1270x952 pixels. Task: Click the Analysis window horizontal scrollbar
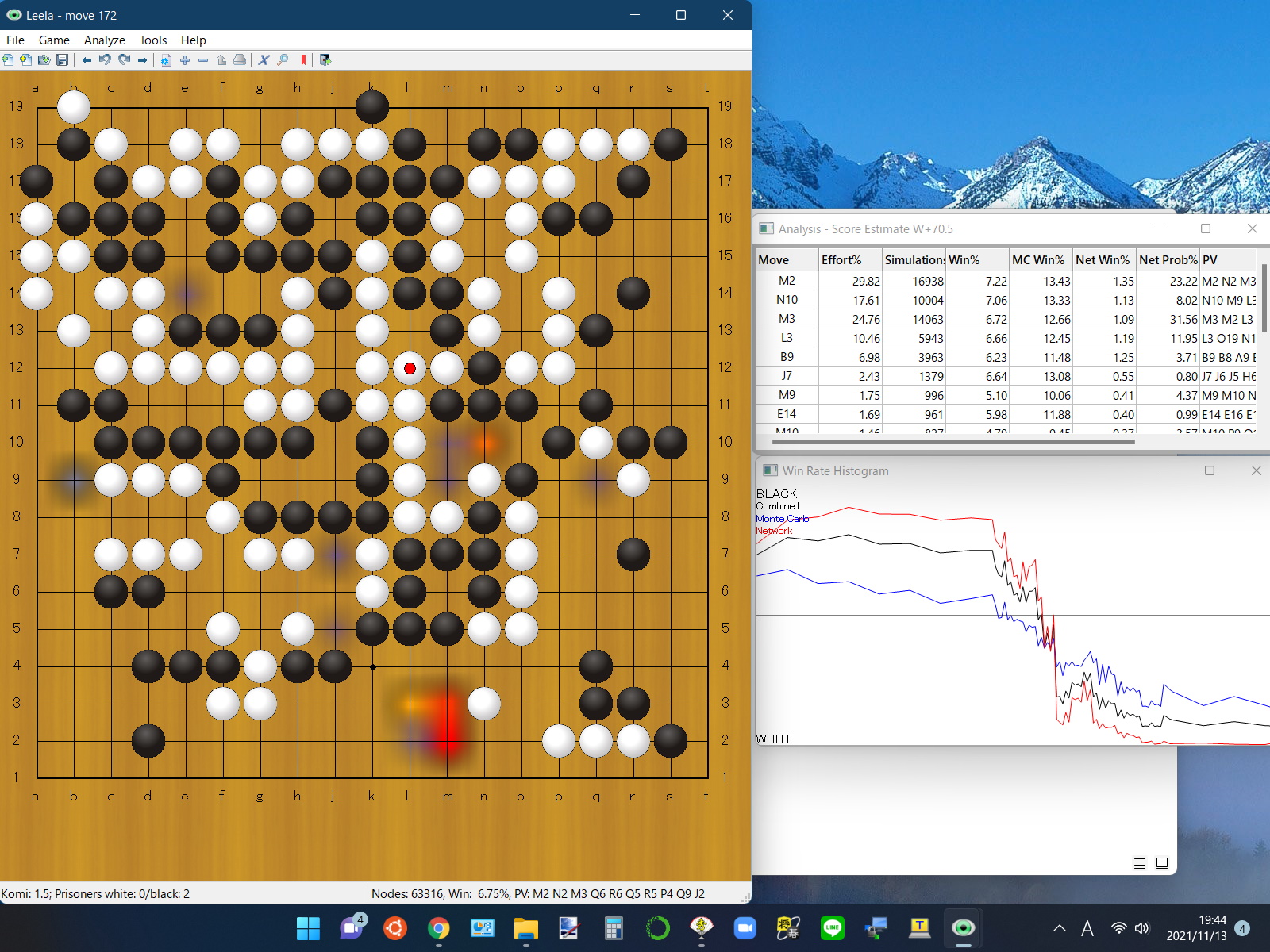952,441
